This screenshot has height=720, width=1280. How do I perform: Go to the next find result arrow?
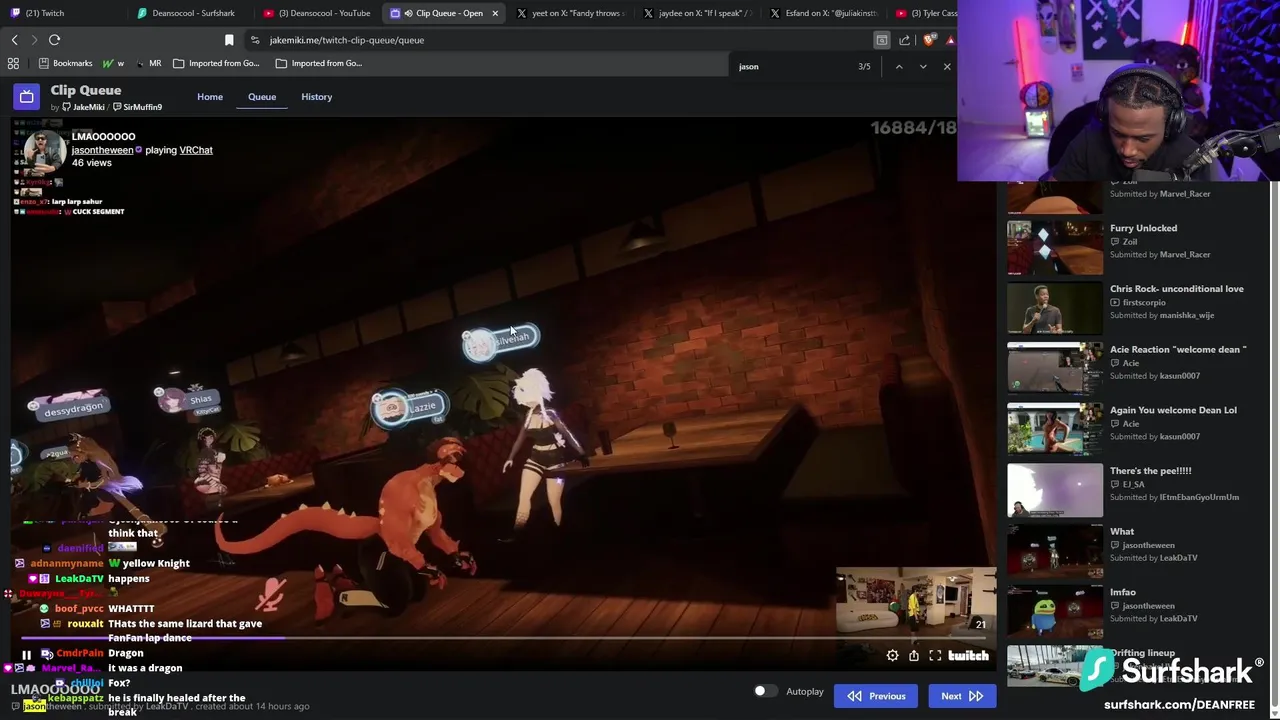click(x=923, y=67)
